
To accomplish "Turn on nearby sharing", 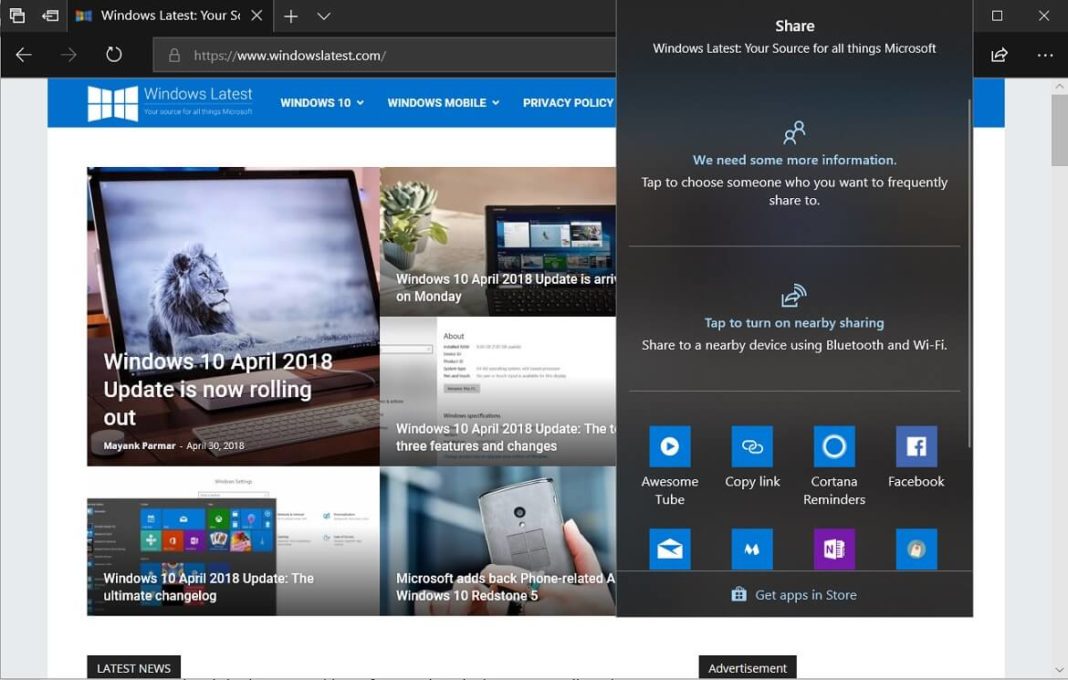I will pyautogui.click(x=793, y=323).
